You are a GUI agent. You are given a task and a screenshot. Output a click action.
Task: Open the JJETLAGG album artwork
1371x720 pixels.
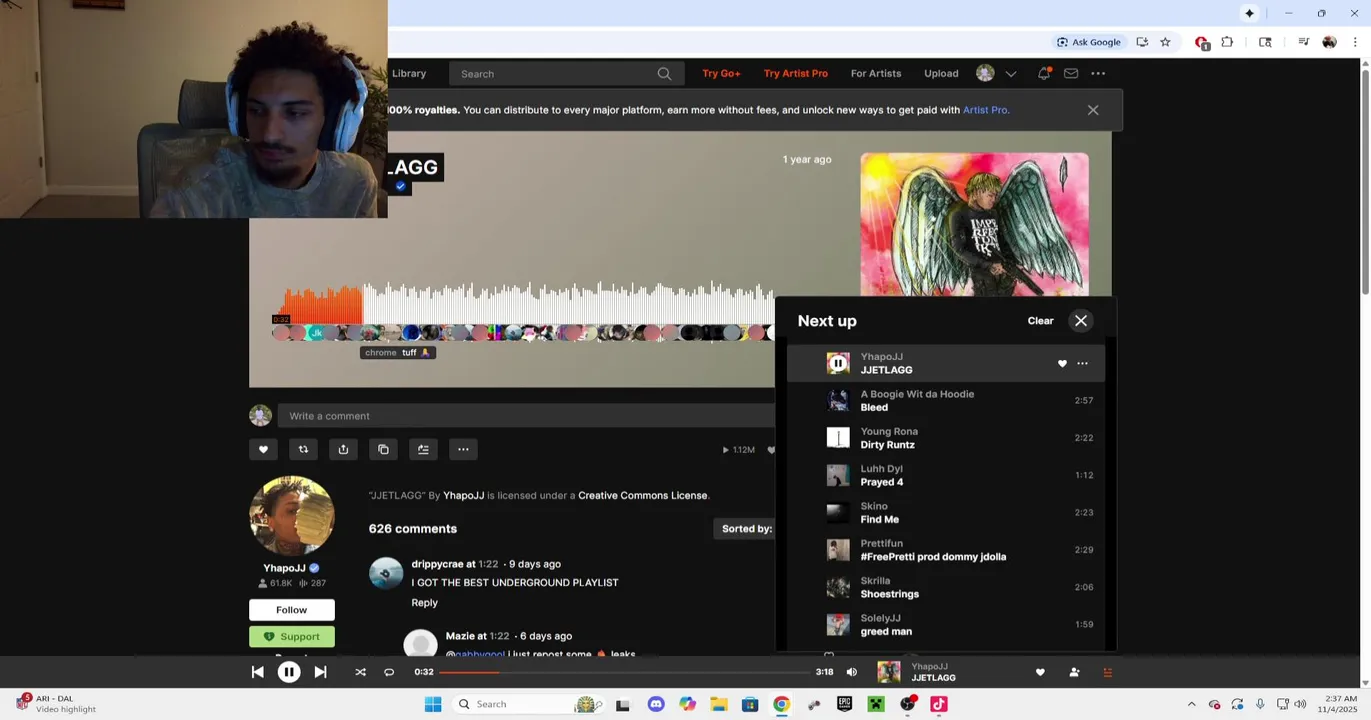[x=974, y=225]
